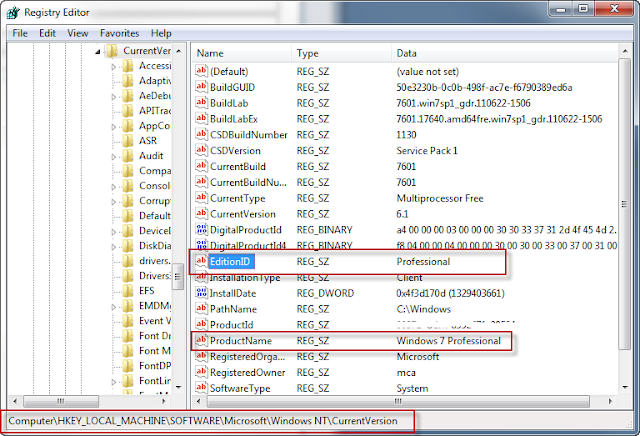Expand the AppCompatFlags key arrow
The image size is (640, 436).
click(114, 127)
